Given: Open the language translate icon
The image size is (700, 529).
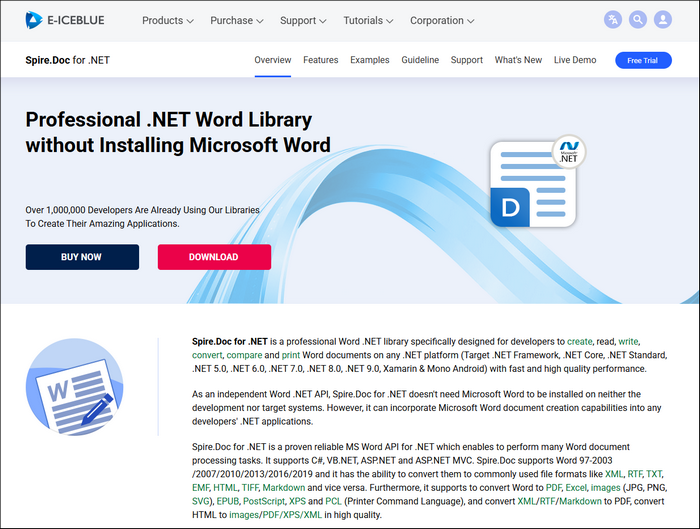Looking at the screenshot, I should click(613, 20).
